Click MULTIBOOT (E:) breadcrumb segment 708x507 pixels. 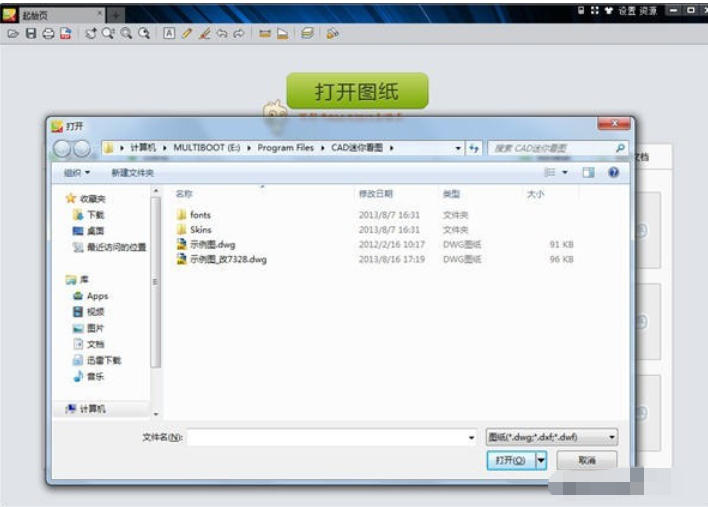(x=207, y=148)
